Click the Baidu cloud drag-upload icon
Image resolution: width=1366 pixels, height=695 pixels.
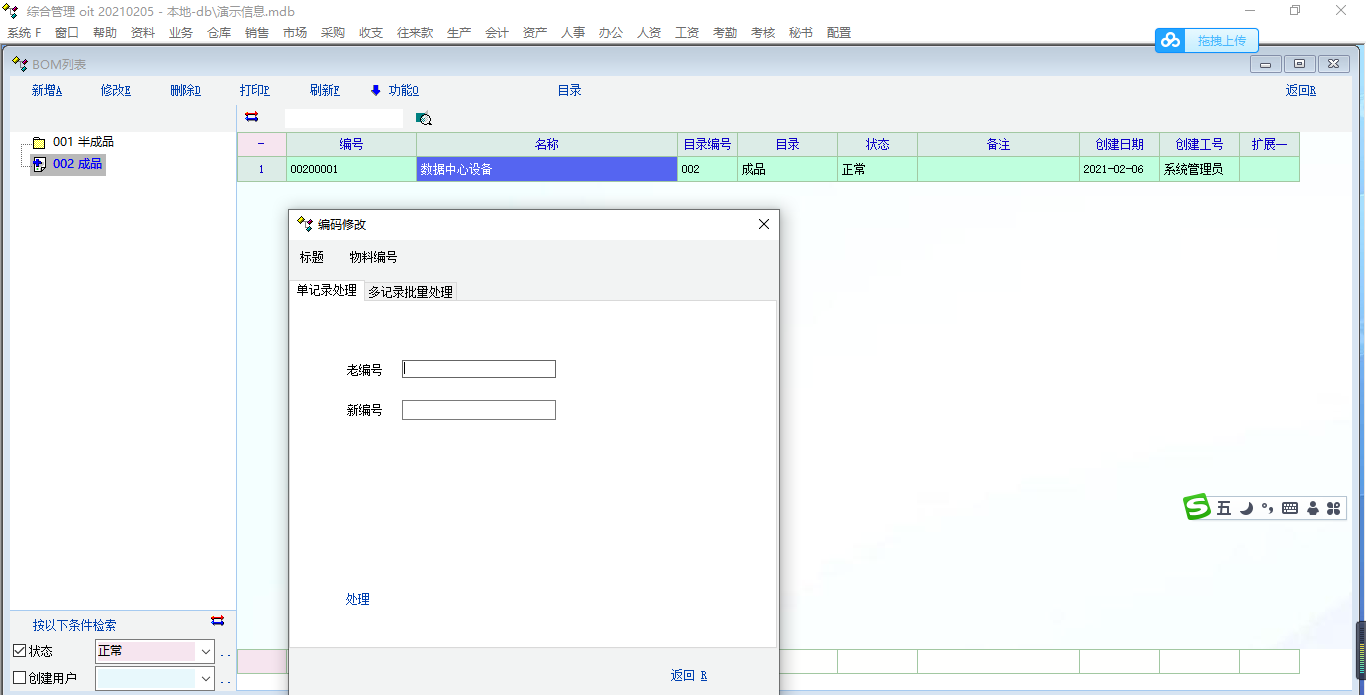coord(1170,41)
